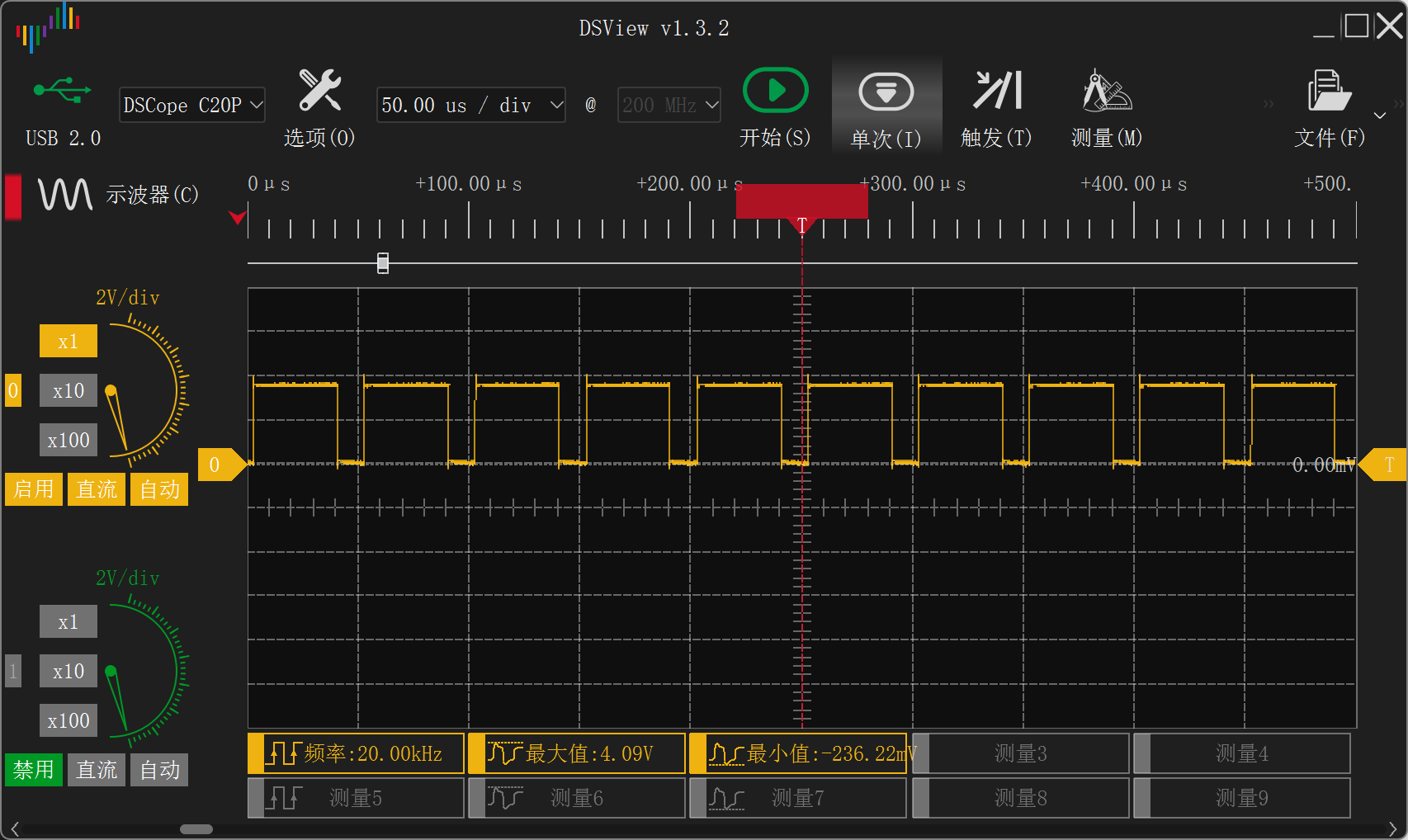Open the Measure (测量) tools icon
The width and height of the screenshot is (1408, 840).
1107,90
